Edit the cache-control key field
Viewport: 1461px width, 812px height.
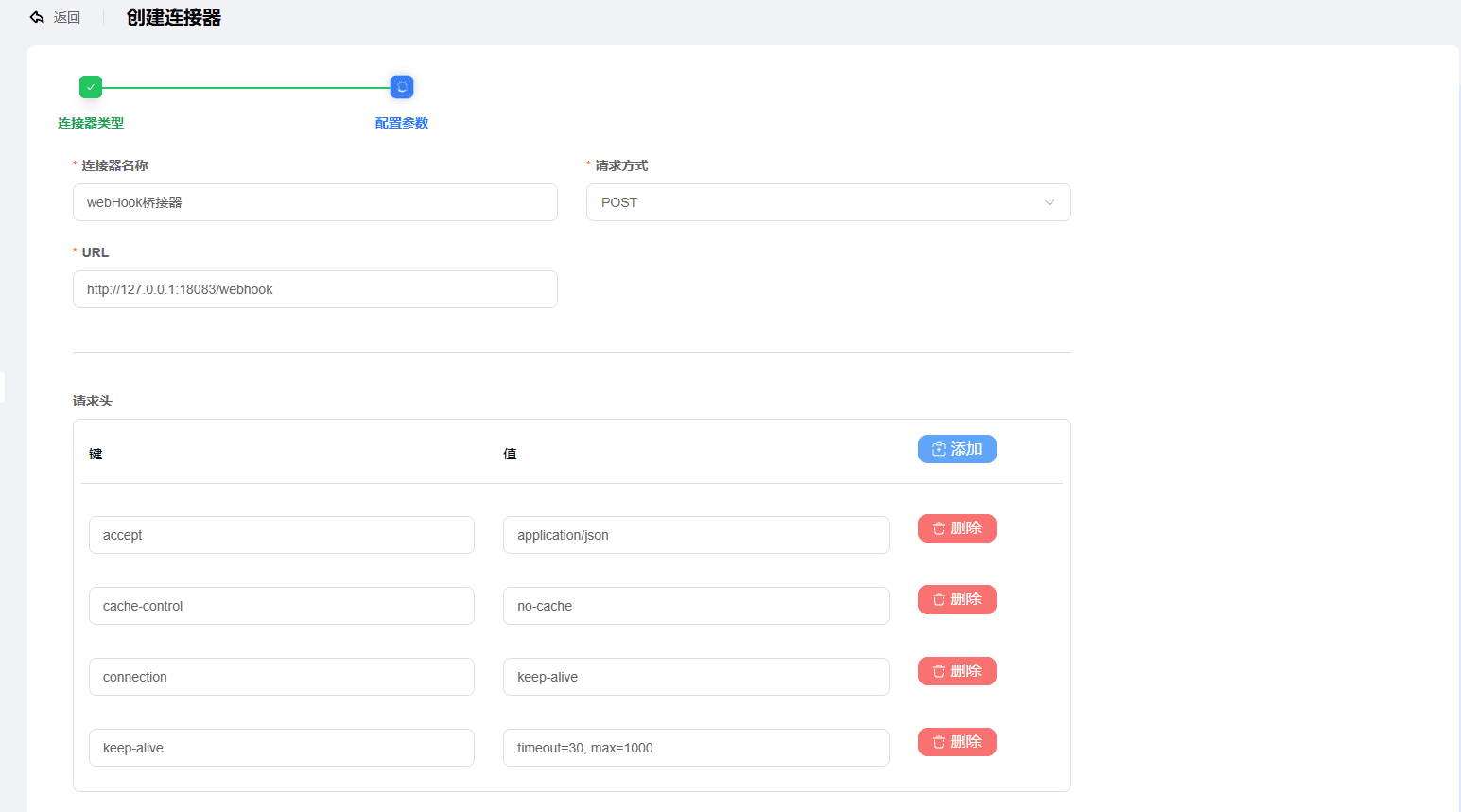(282, 606)
